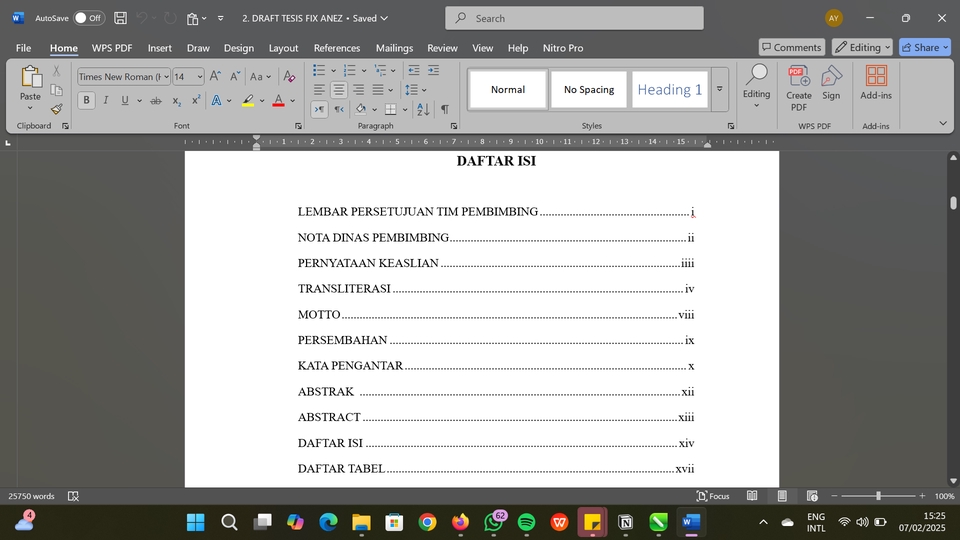
Task: Open the File menu
Action: point(23,48)
